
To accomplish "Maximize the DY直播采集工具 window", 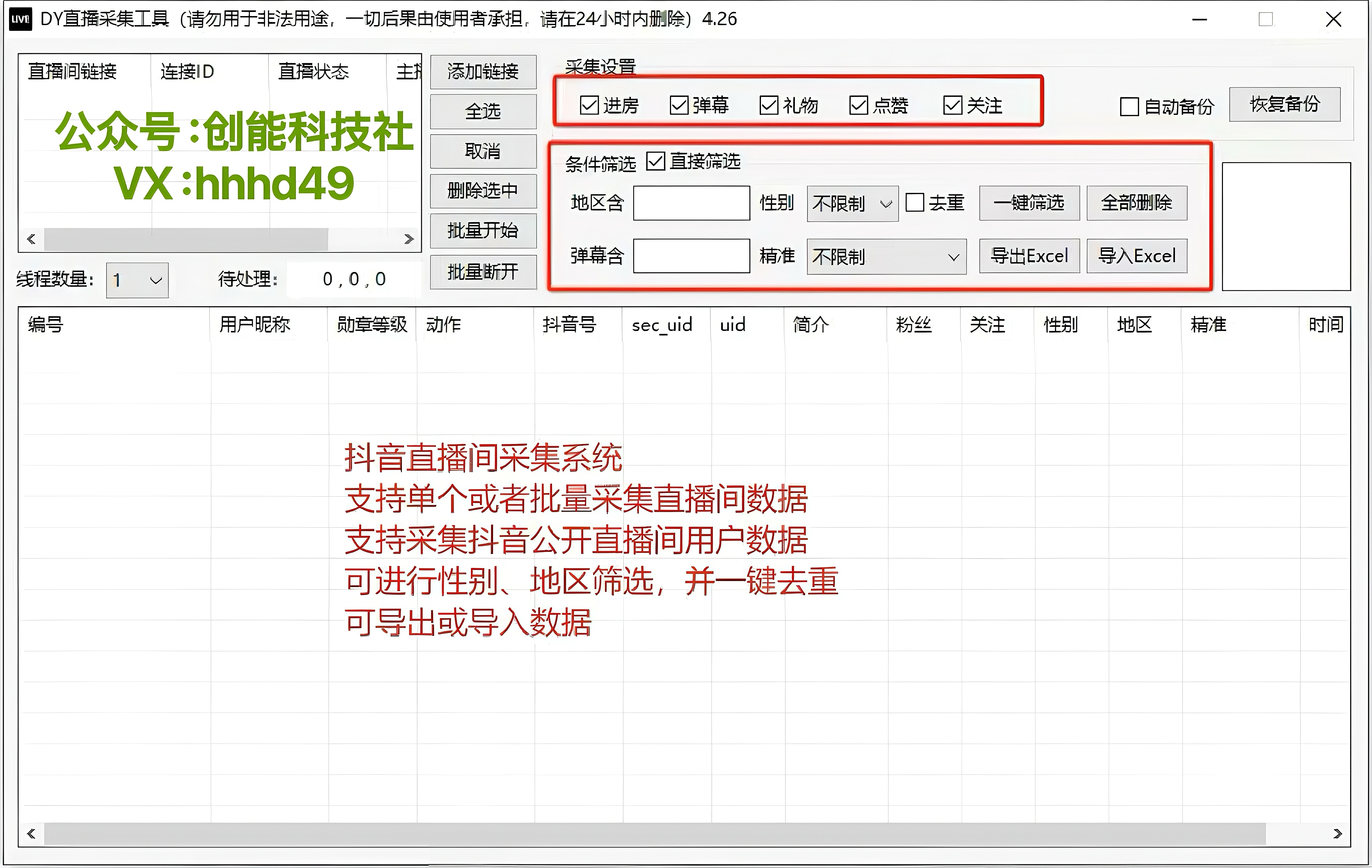I will 1265,20.
